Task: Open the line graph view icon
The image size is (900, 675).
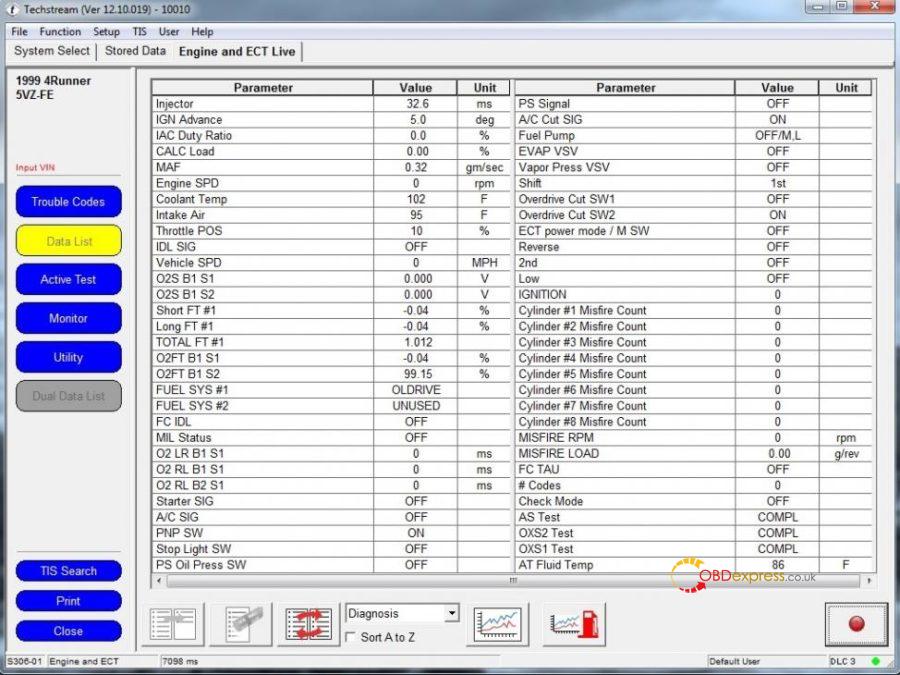Action: (497, 622)
